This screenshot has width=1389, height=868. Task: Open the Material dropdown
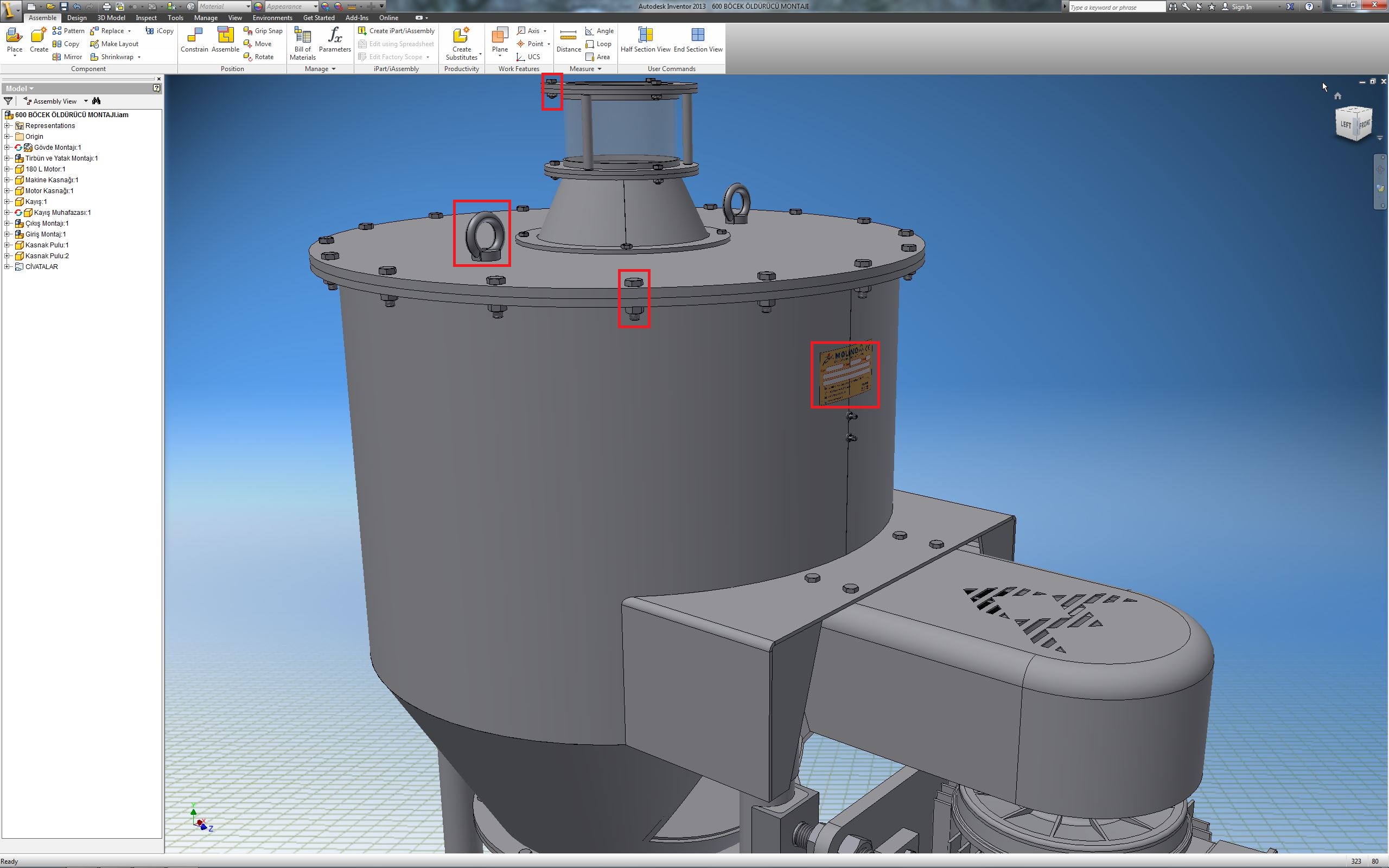point(248,7)
